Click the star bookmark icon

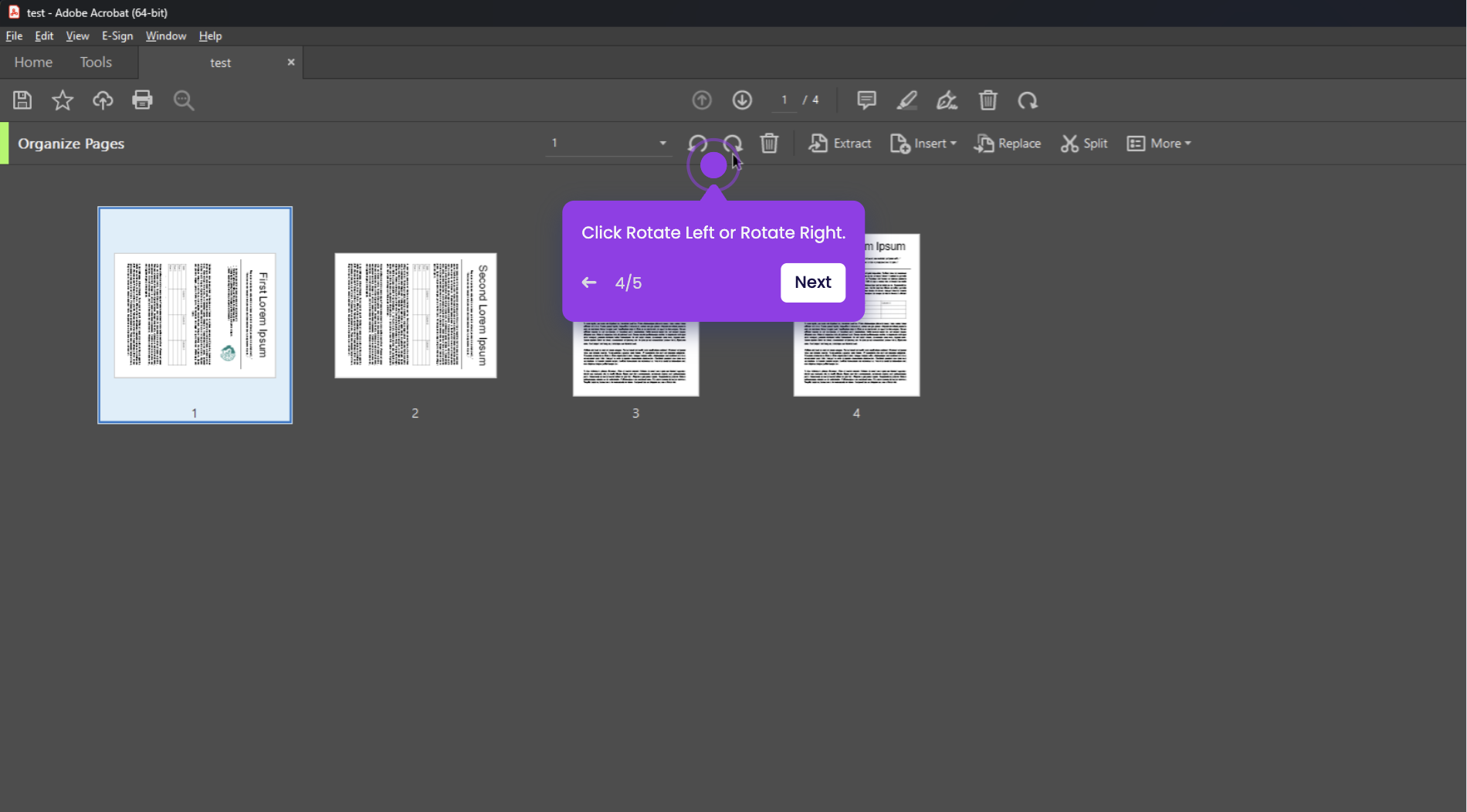click(63, 100)
